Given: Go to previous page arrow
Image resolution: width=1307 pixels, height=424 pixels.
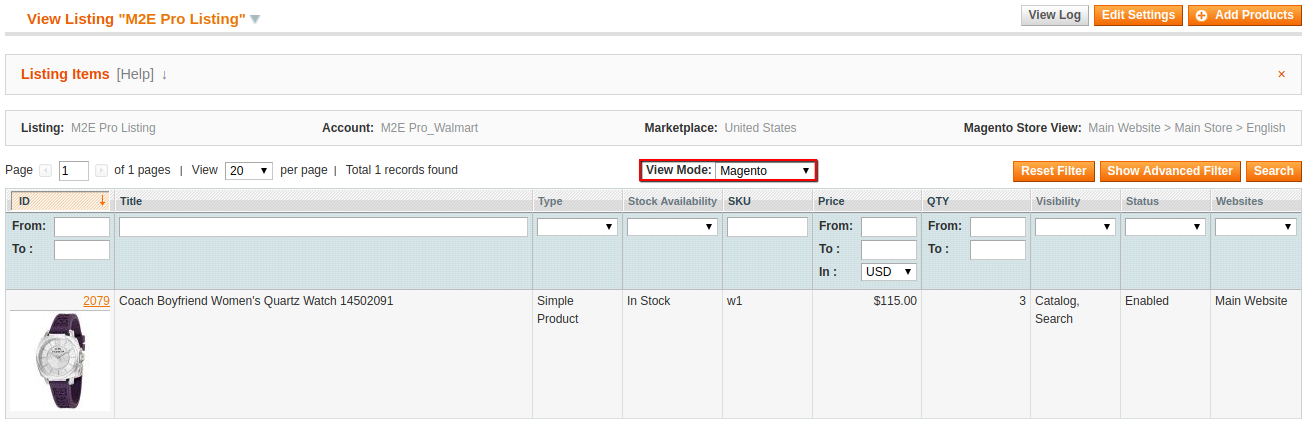Looking at the screenshot, I should (45, 171).
